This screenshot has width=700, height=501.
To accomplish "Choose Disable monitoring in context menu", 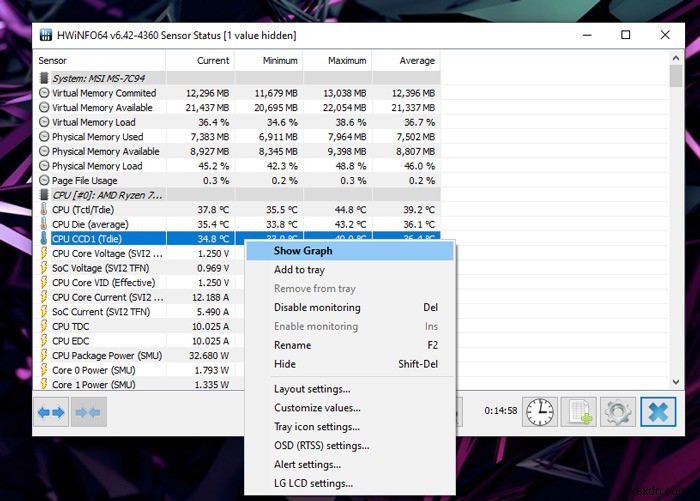I will 350,307.
